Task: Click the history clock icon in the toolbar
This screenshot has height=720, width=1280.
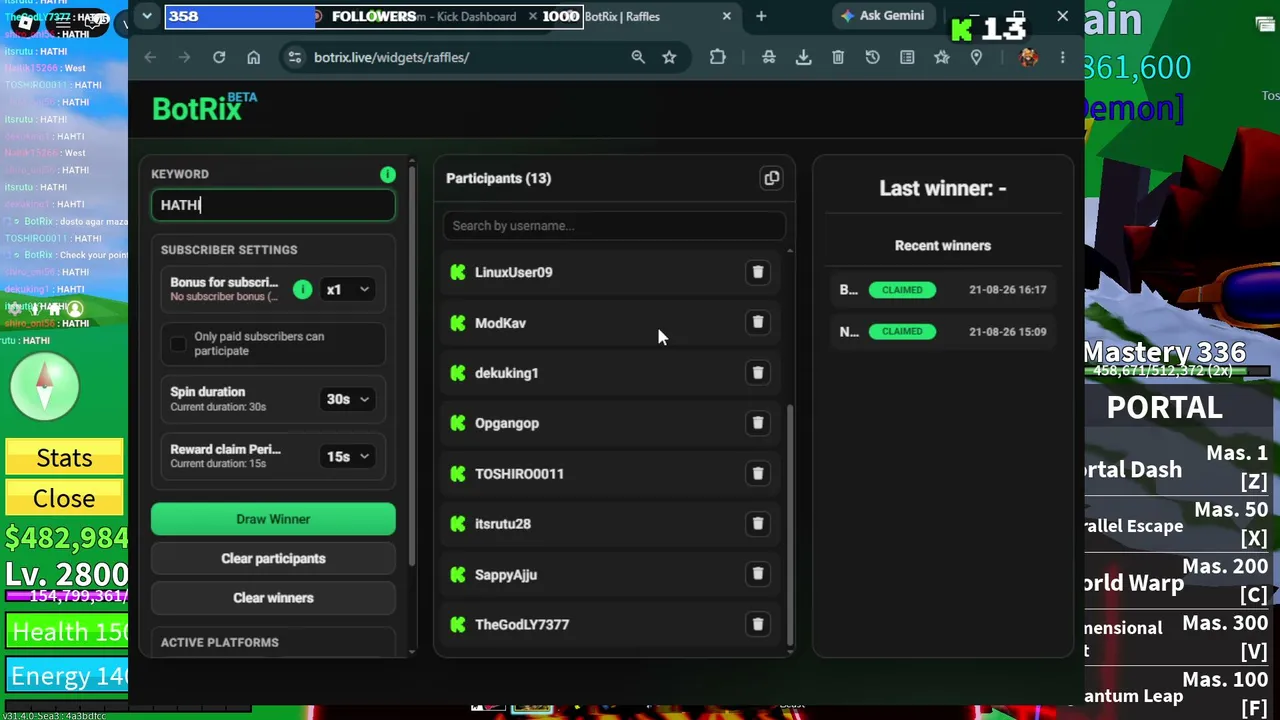Action: [872, 57]
